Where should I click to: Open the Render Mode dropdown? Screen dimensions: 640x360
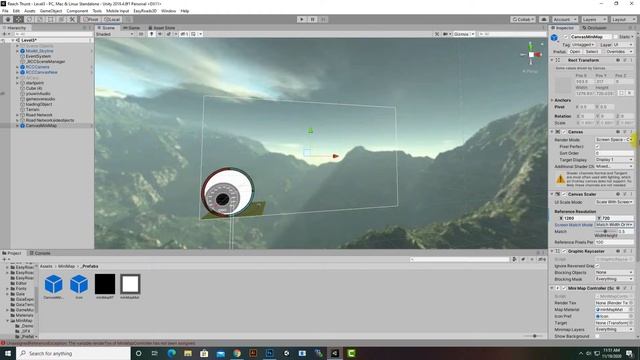[614, 140]
